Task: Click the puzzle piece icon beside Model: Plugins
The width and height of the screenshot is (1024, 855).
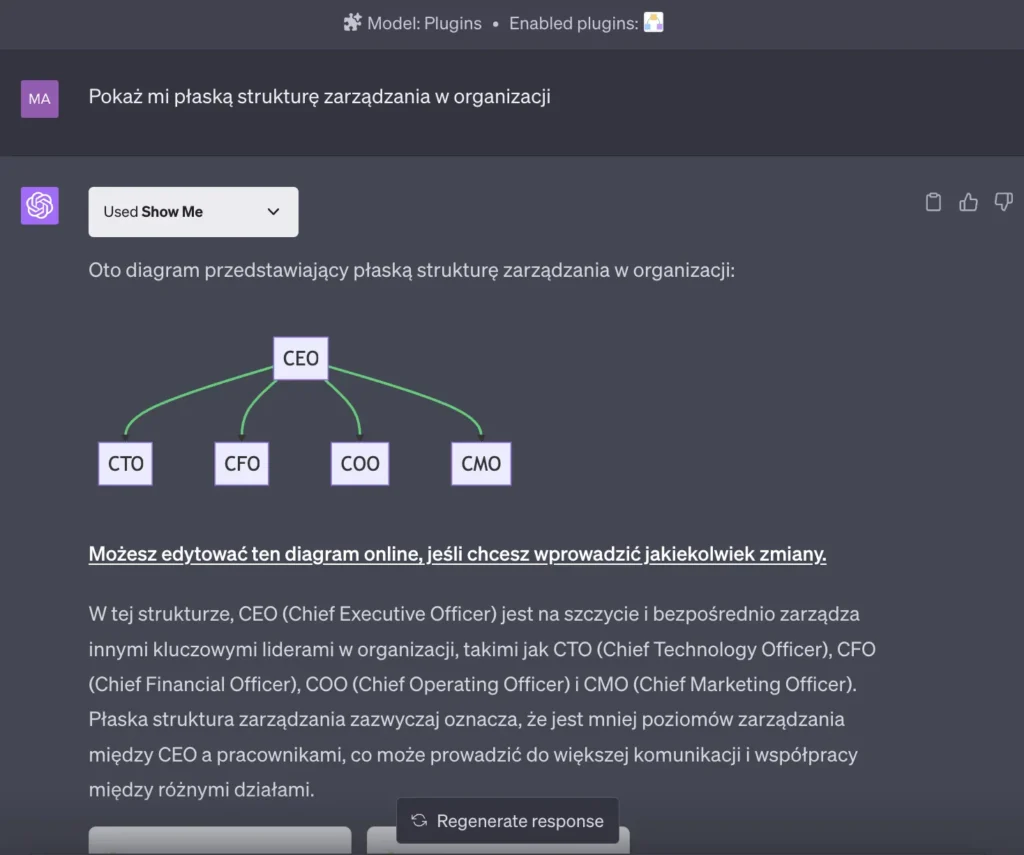Action: 352,22
